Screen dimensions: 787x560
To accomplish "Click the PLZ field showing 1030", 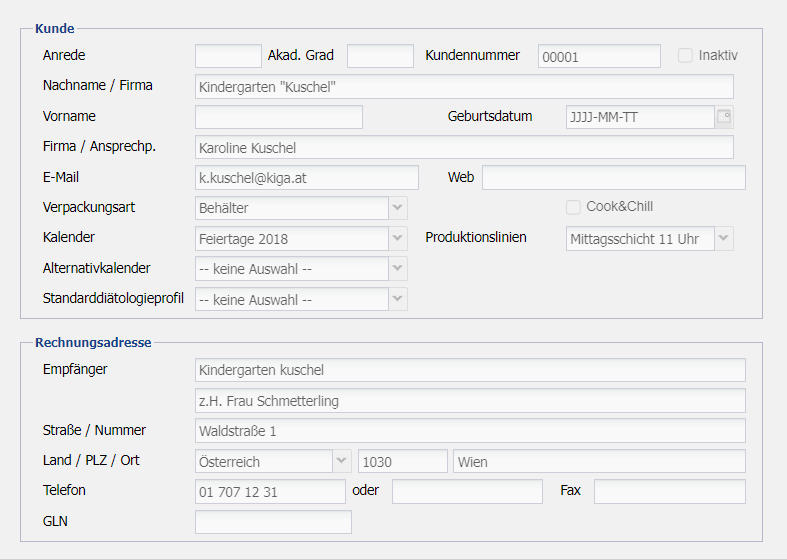I will pos(402,461).
